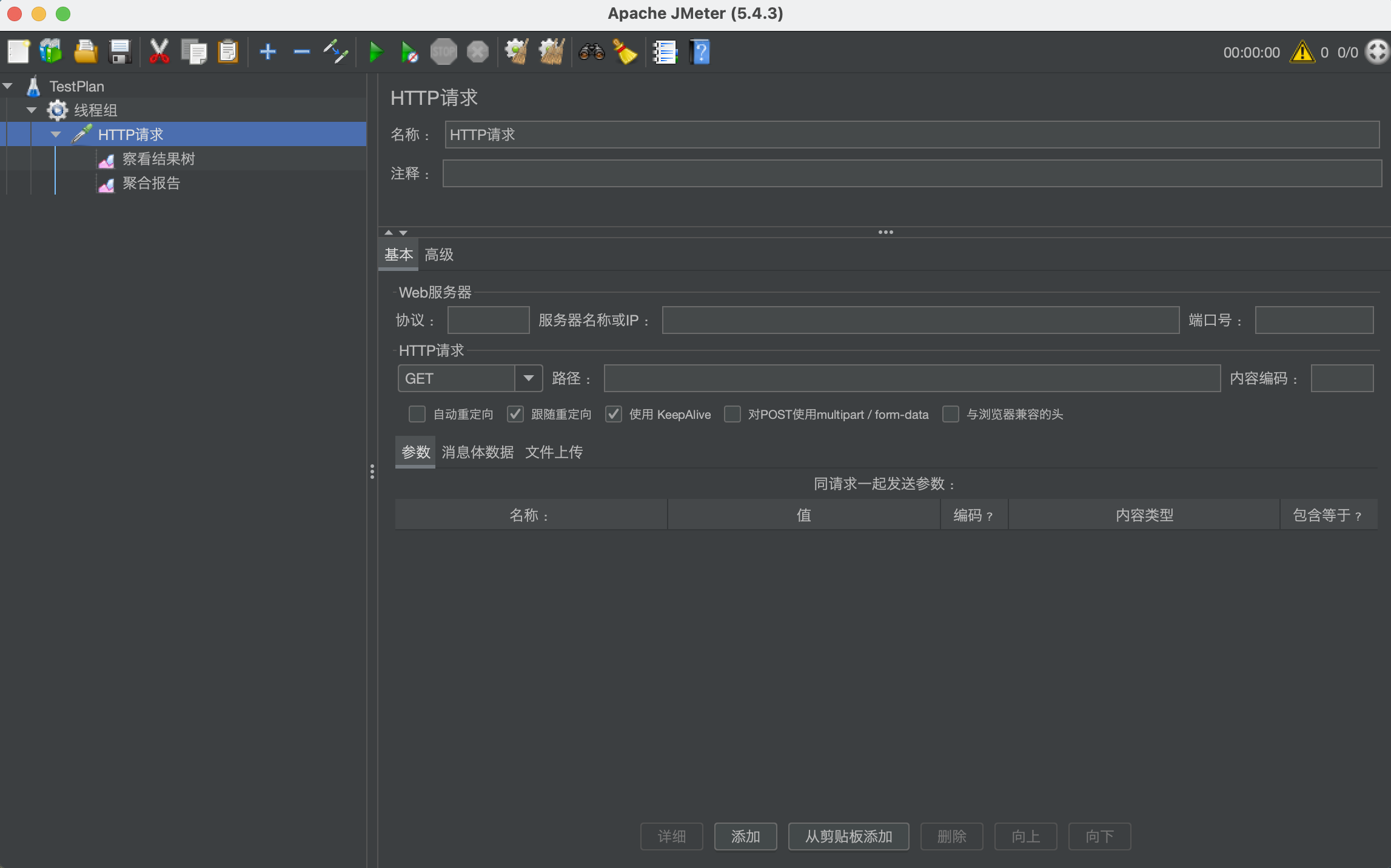Select the 消息体数据 tab
1391x868 pixels.
(477, 452)
